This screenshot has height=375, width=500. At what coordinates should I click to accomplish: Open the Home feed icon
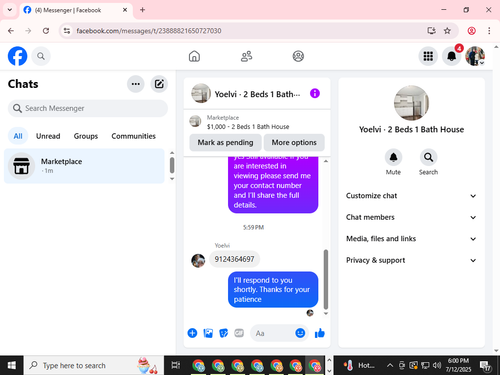click(x=194, y=56)
